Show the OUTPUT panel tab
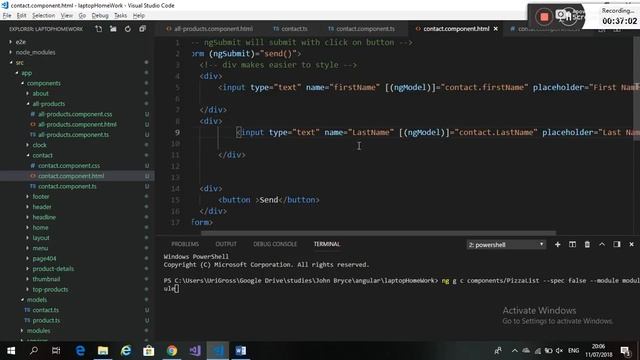Viewport: 640px width, 360px height. (x=226, y=244)
